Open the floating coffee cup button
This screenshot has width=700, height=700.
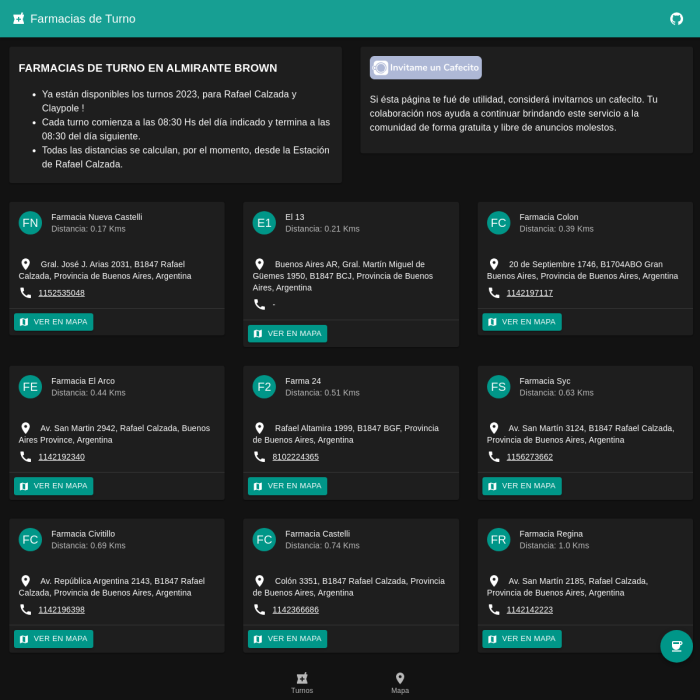click(676, 646)
